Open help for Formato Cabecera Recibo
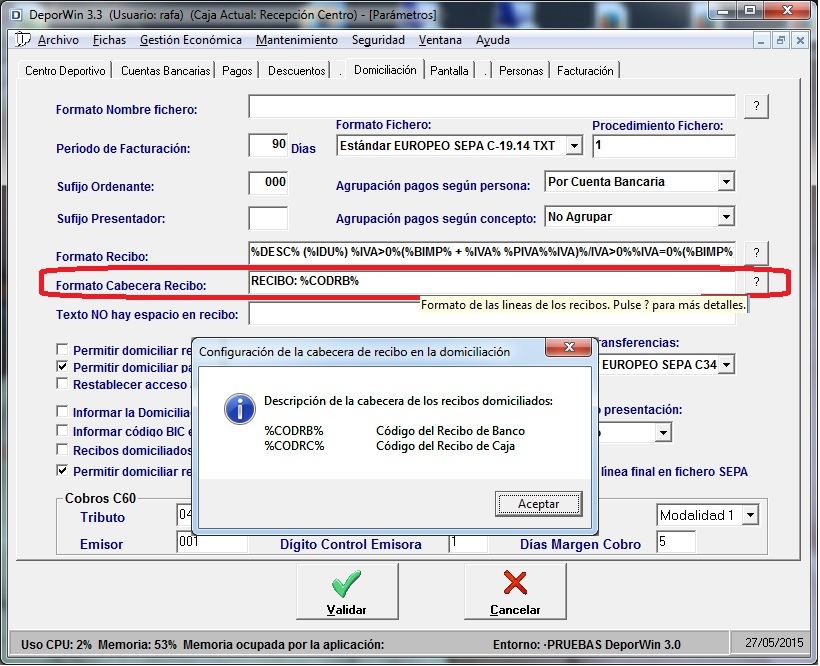The width and height of the screenshot is (820, 666). click(x=756, y=282)
